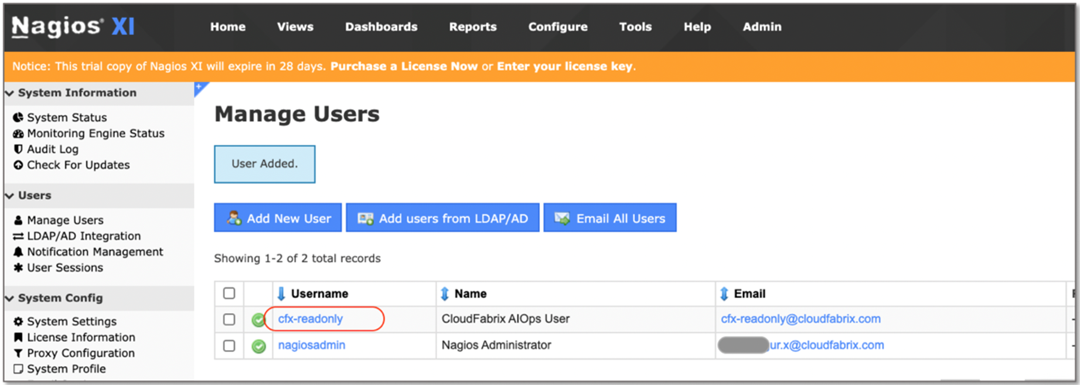Click the User Sessions asterisk icon
1080x385 pixels.
pos(19,268)
